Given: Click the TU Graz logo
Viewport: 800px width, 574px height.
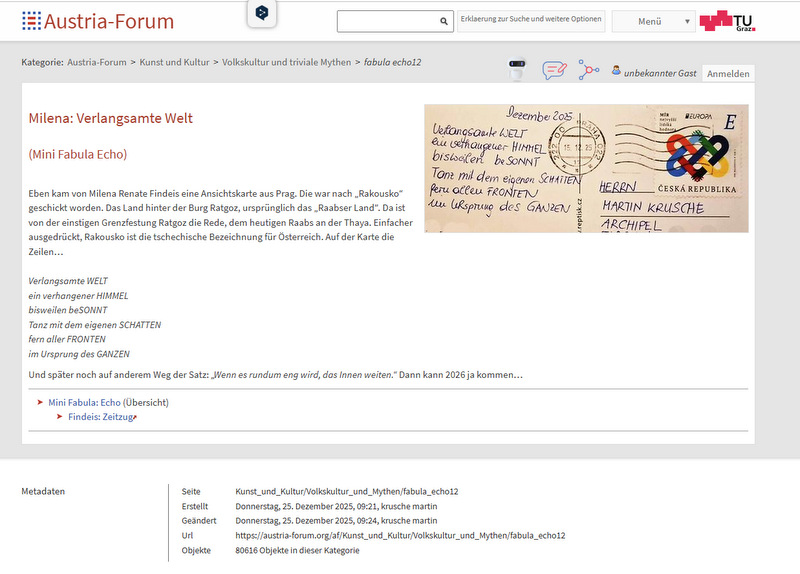Looking at the screenshot, I should click(x=727, y=21).
